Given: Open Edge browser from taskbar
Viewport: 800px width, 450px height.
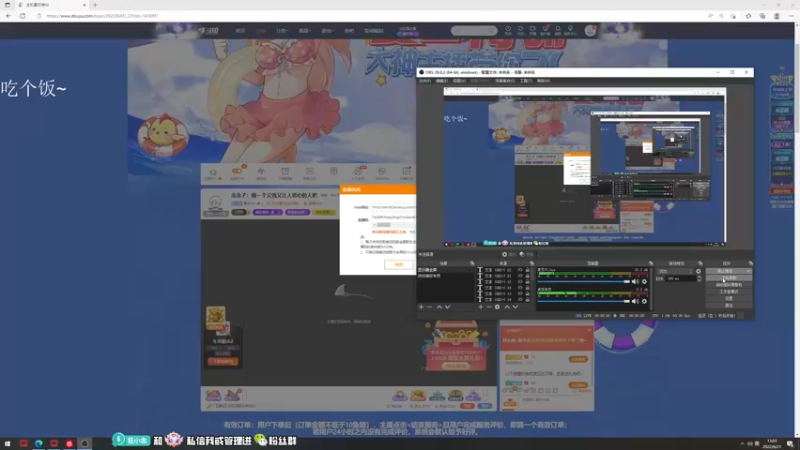Looking at the screenshot, I should (x=39, y=443).
